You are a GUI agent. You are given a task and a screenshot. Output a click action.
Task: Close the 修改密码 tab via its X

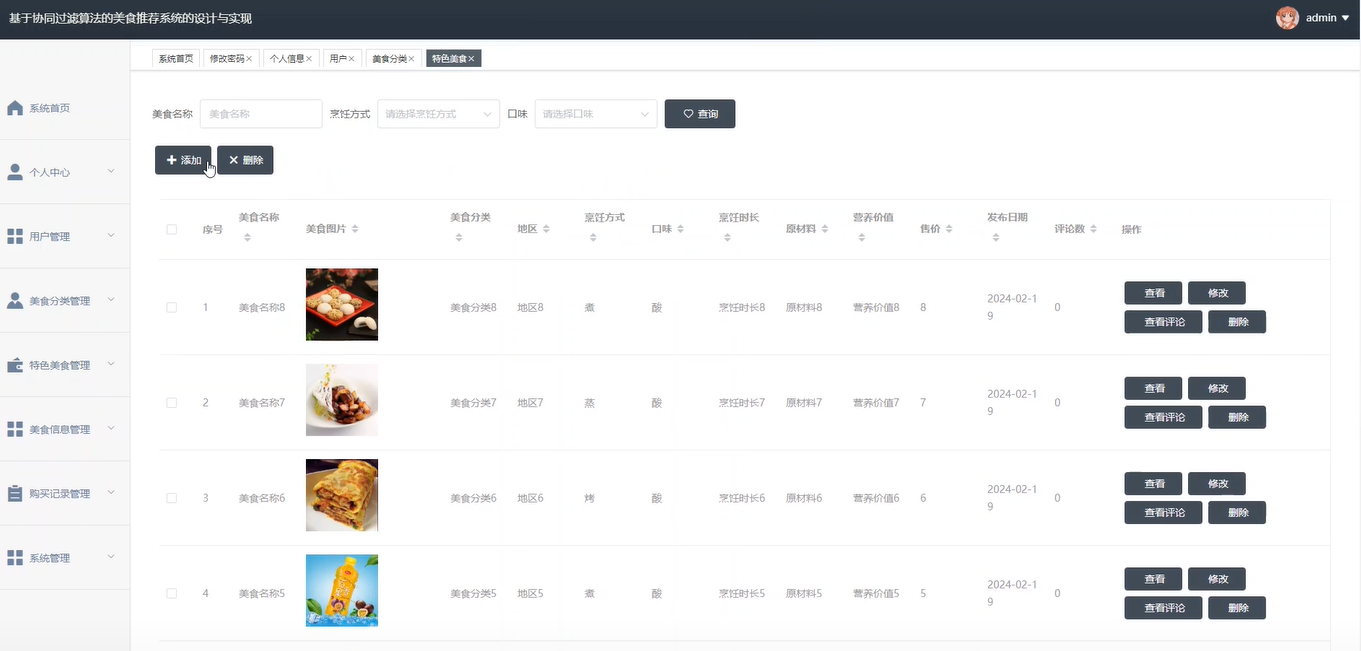(249, 59)
